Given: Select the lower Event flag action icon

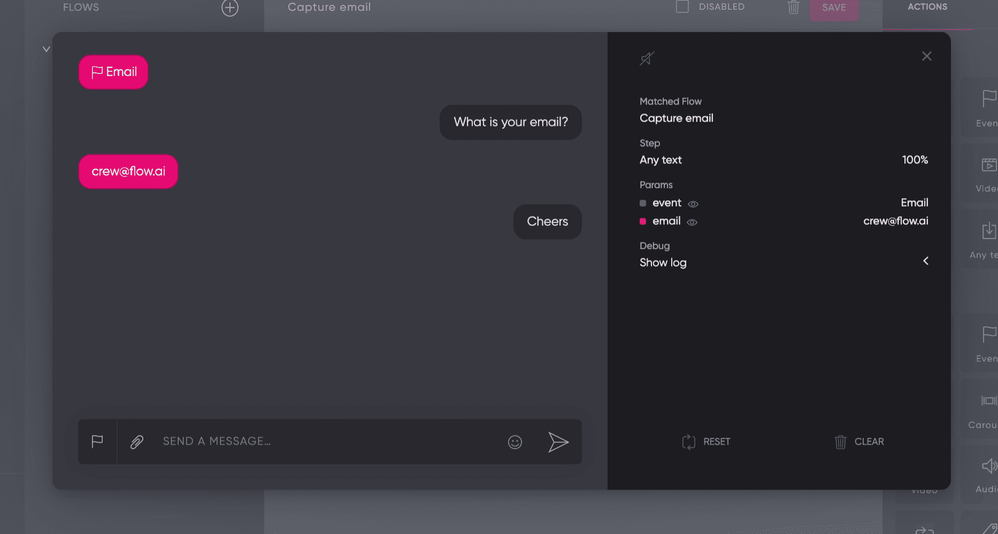Looking at the screenshot, I should (988, 335).
